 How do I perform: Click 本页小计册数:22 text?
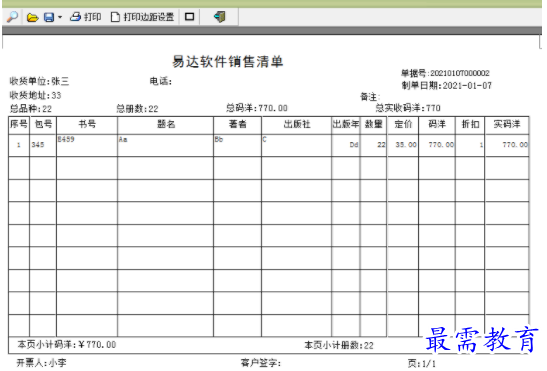pyautogui.click(x=339, y=346)
